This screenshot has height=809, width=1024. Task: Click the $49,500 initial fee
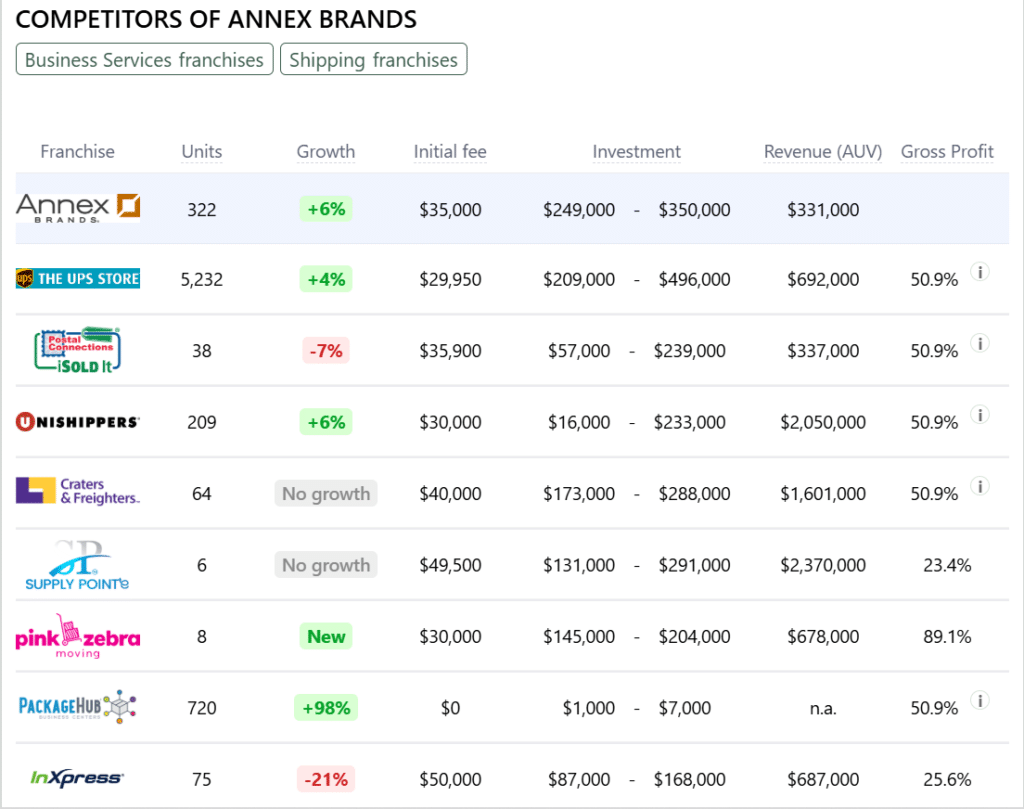pyautogui.click(x=450, y=565)
